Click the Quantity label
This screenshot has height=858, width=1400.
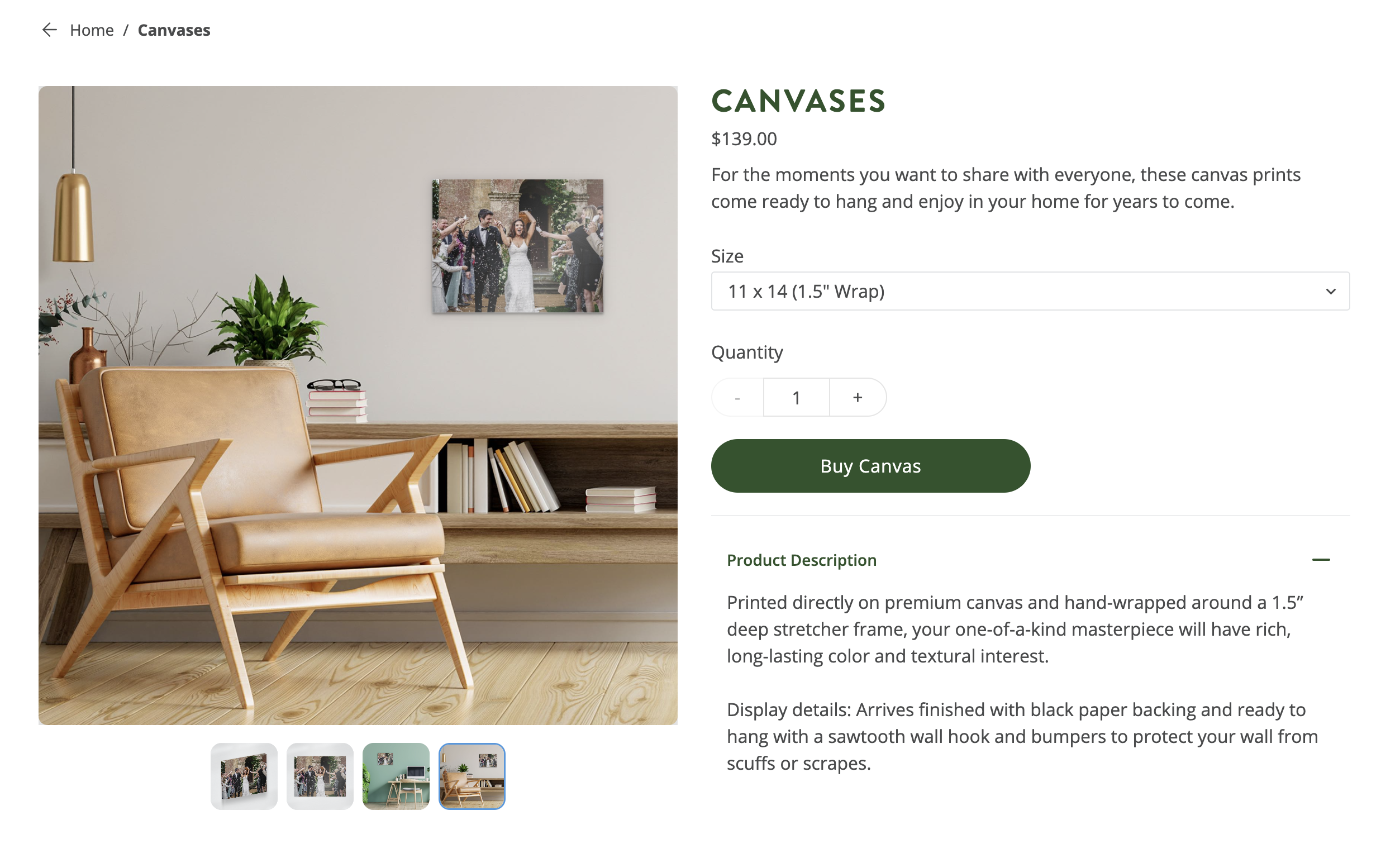pyautogui.click(x=746, y=352)
